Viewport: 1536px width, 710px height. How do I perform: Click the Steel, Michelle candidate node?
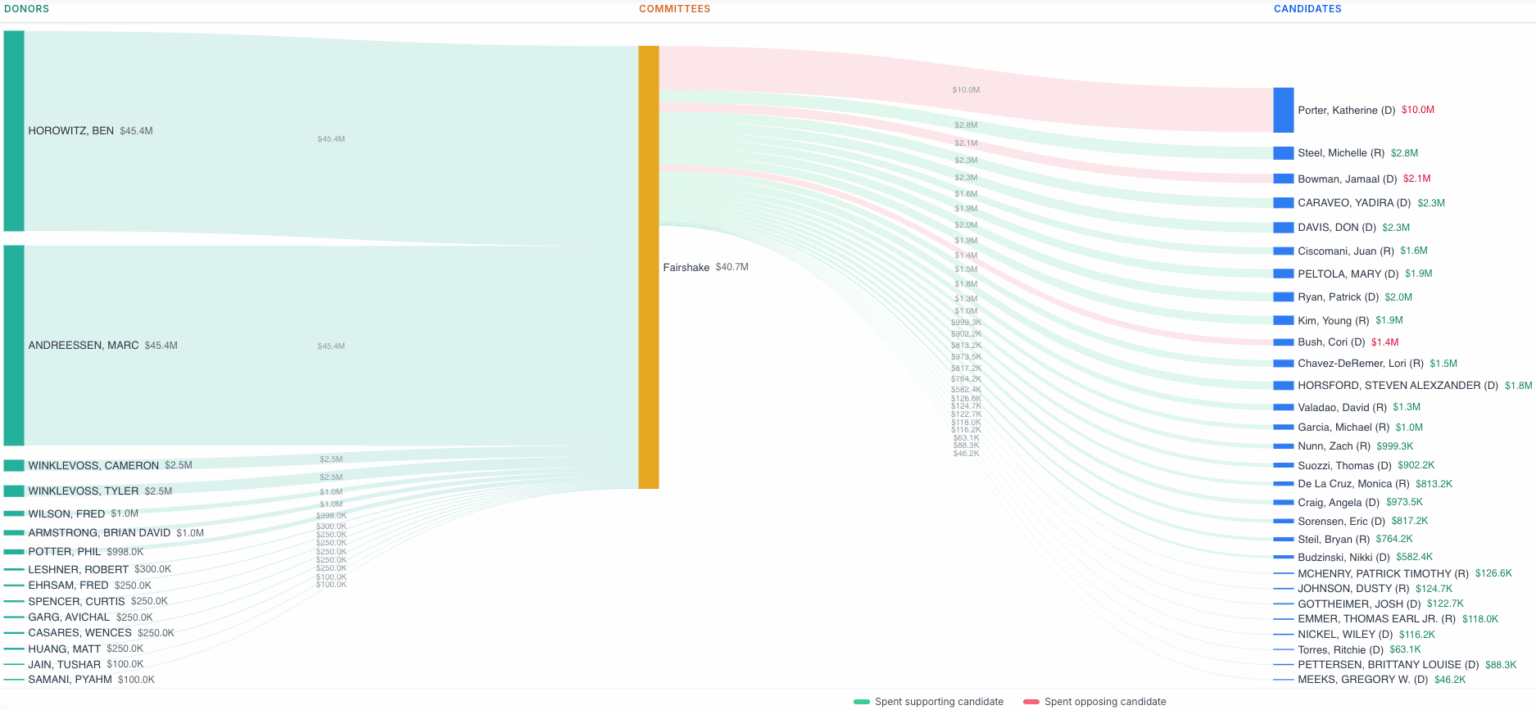point(1281,152)
